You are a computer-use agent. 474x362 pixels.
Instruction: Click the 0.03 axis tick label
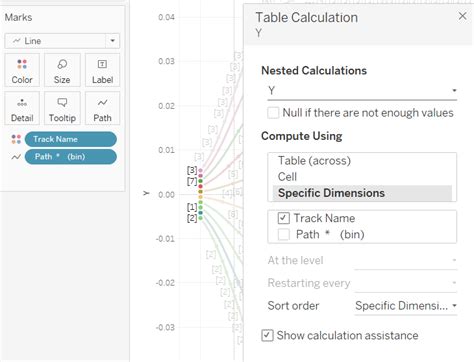pos(166,61)
